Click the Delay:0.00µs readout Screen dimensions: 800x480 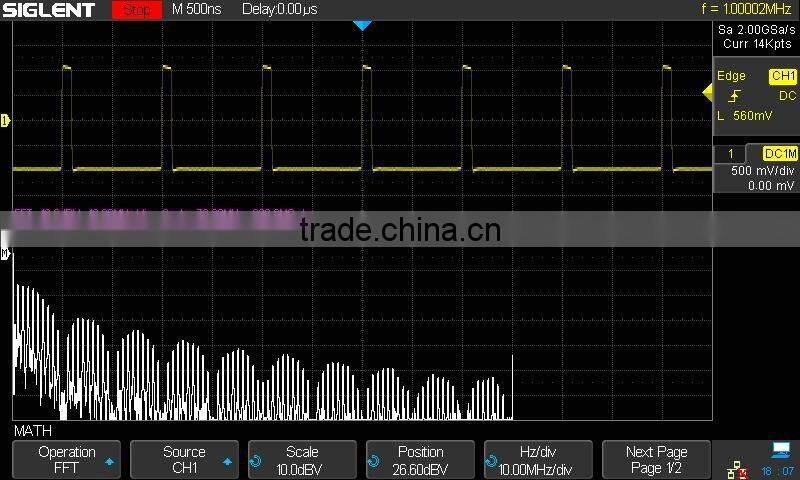[x=280, y=9]
